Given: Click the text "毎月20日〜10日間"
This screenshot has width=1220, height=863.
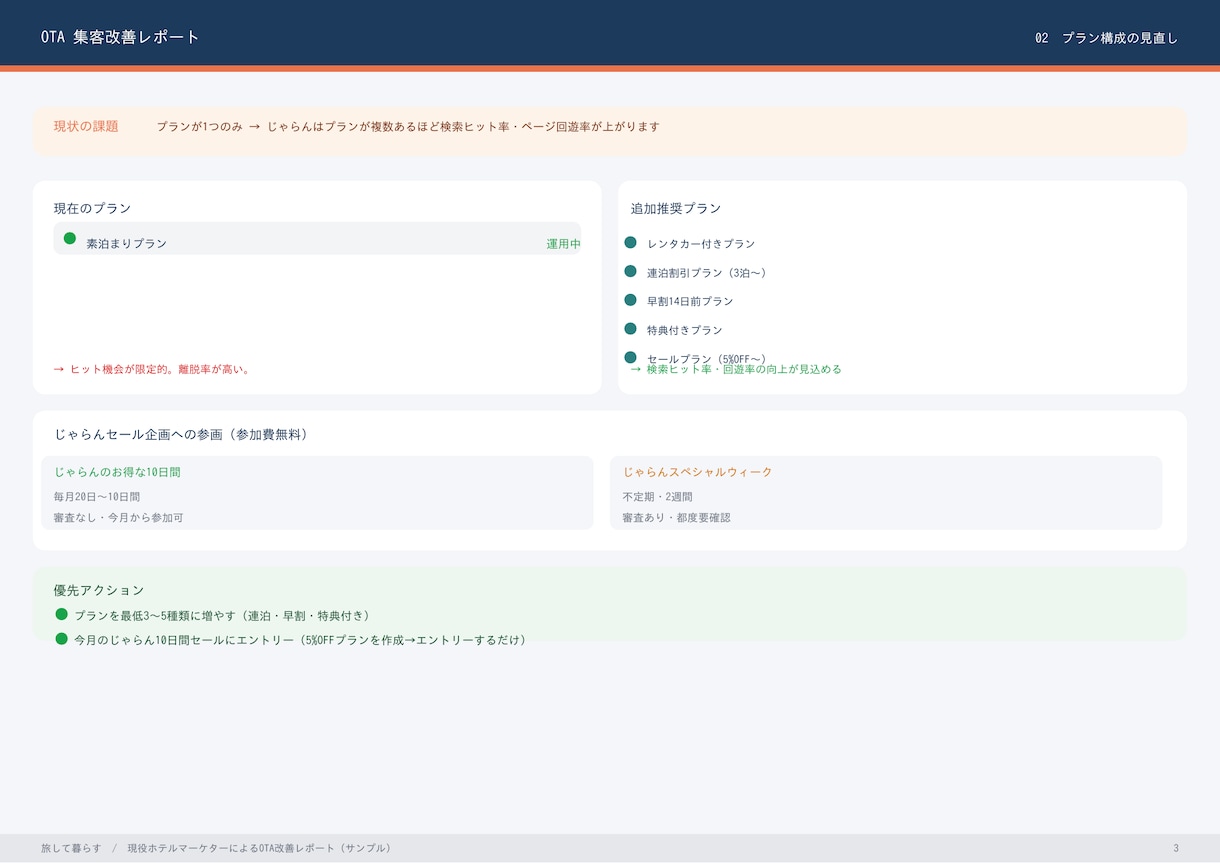Looking at the screenshot, I should tap(97, 496).
